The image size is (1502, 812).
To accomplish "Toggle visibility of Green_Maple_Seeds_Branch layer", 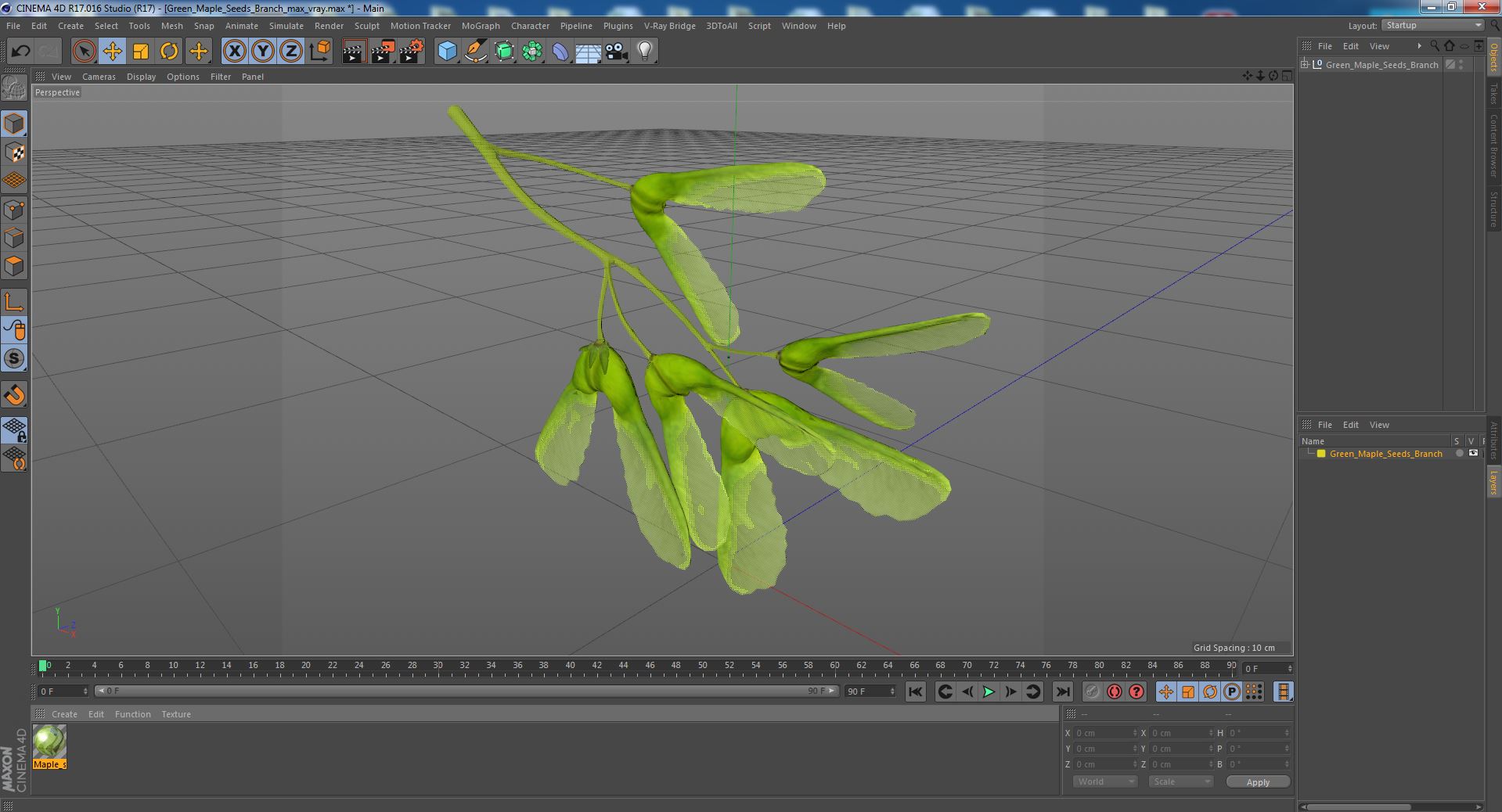I will [1473, 454].
